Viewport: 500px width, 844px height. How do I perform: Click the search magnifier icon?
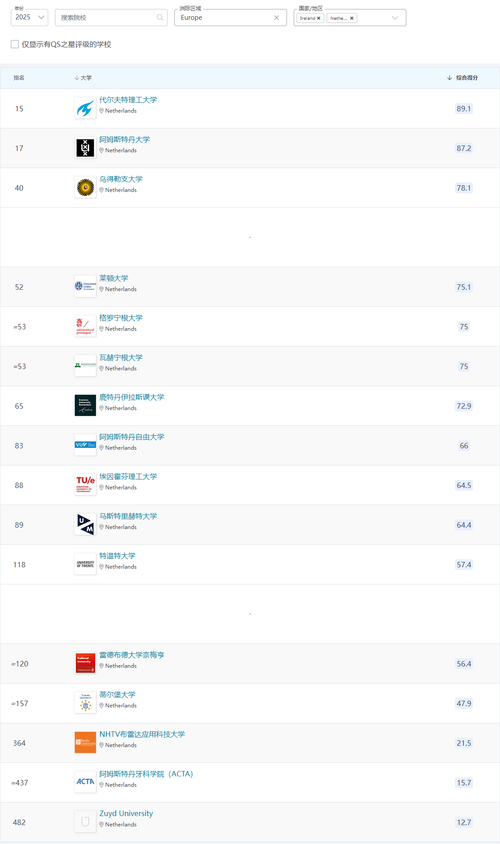click(160, 18)
